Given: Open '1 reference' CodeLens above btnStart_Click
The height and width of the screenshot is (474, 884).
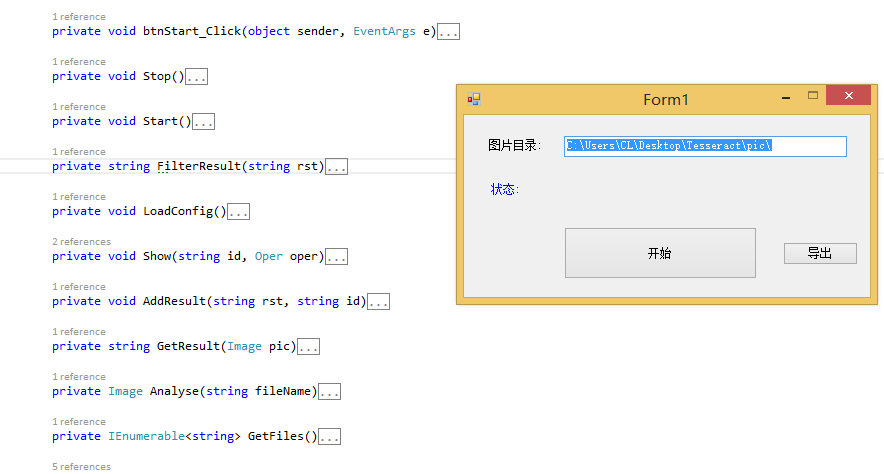Looking at the screenshot, I should [x=79, y=17].
